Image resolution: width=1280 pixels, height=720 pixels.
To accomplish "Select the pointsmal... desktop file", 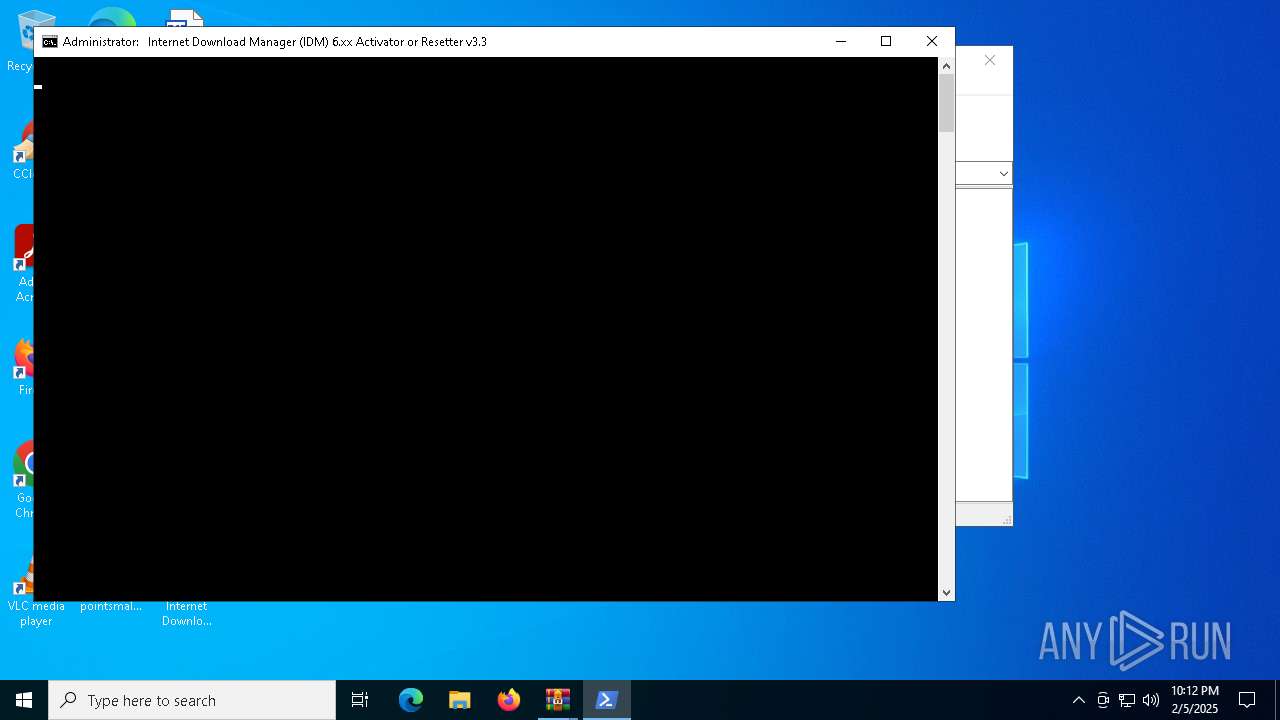I will point(111,605).
